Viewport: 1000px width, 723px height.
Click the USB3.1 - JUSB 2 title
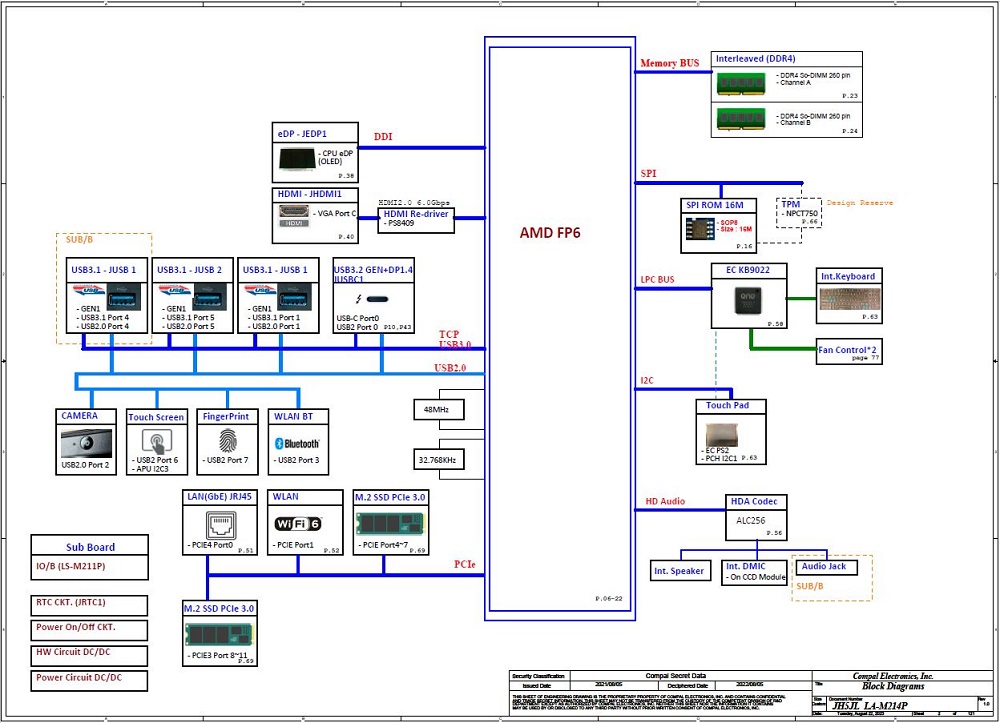pos(189,270)
